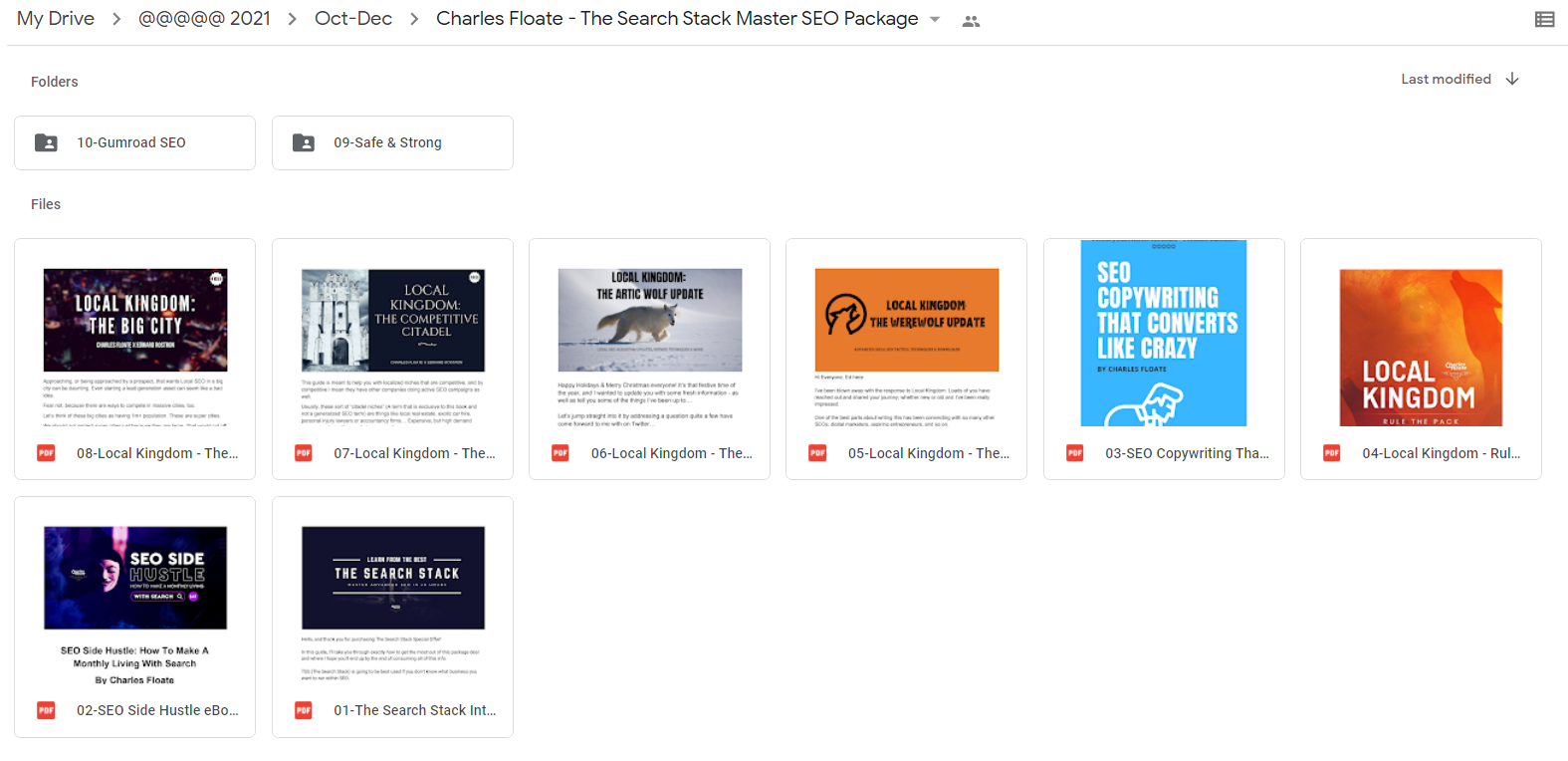The width and height of the screenshot is (1568, 761).
Task: Click file name 08-Local Kingdom - The...
Action: click(x=157, y=453)
